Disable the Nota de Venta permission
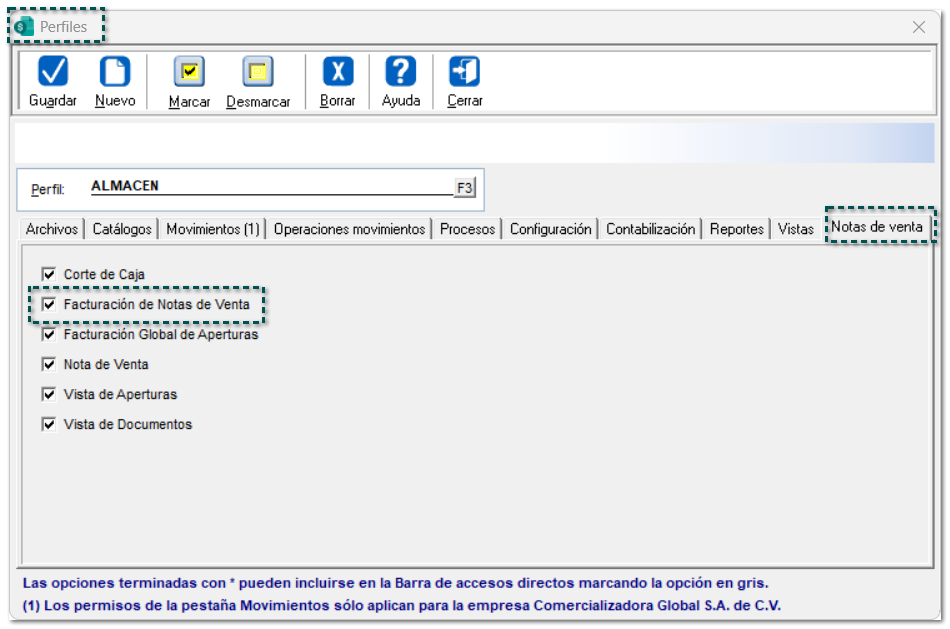950x629 pixels. pos(48,364)
